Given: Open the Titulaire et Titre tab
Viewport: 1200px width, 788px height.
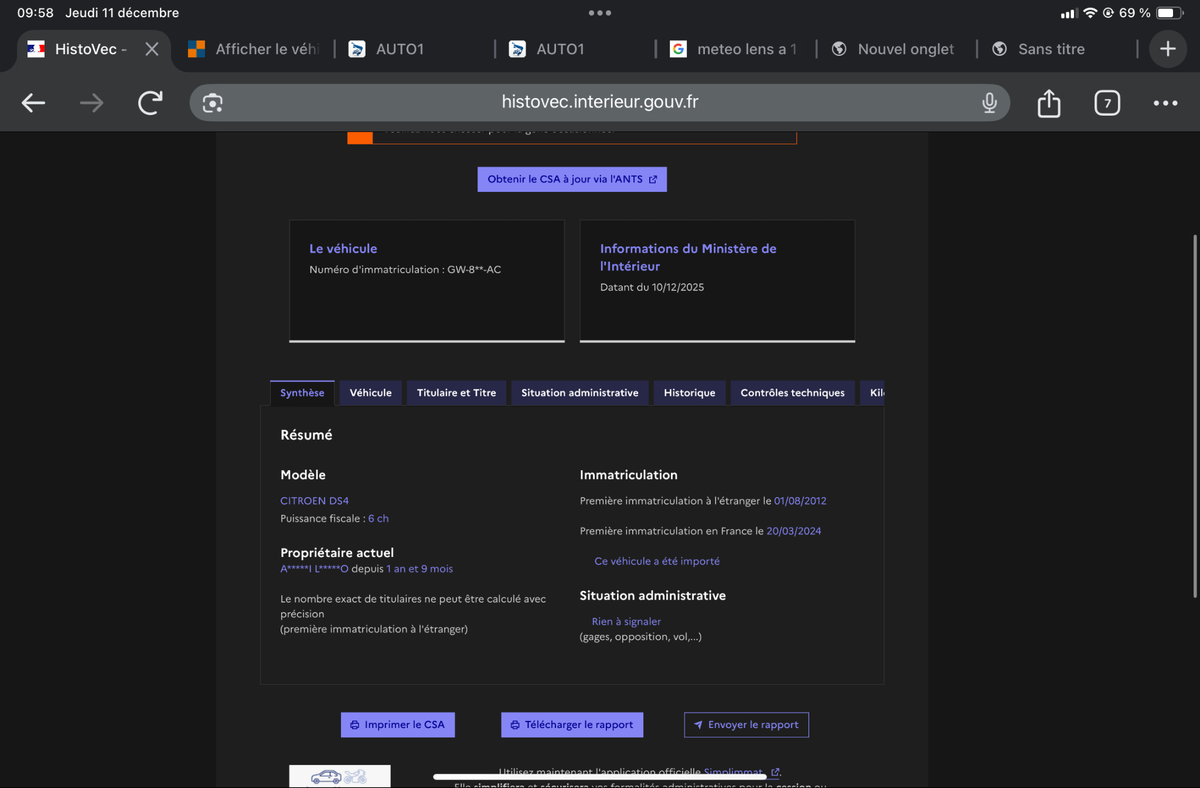Looking at the screenshot, I should (456, 393).
